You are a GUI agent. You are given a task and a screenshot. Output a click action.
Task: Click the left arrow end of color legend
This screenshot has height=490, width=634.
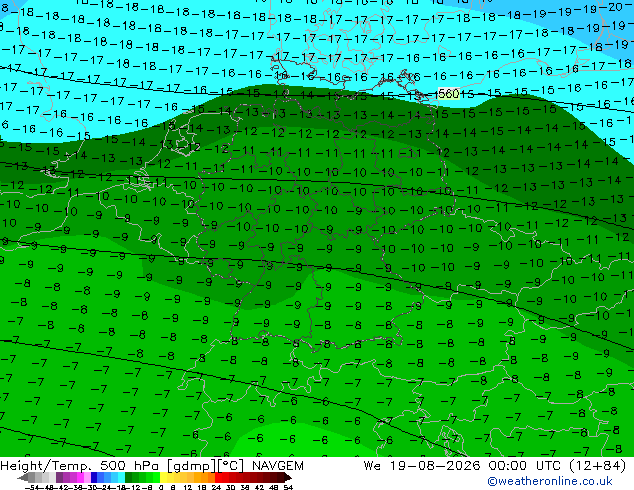pyautogui.click(x=23, y=478)
